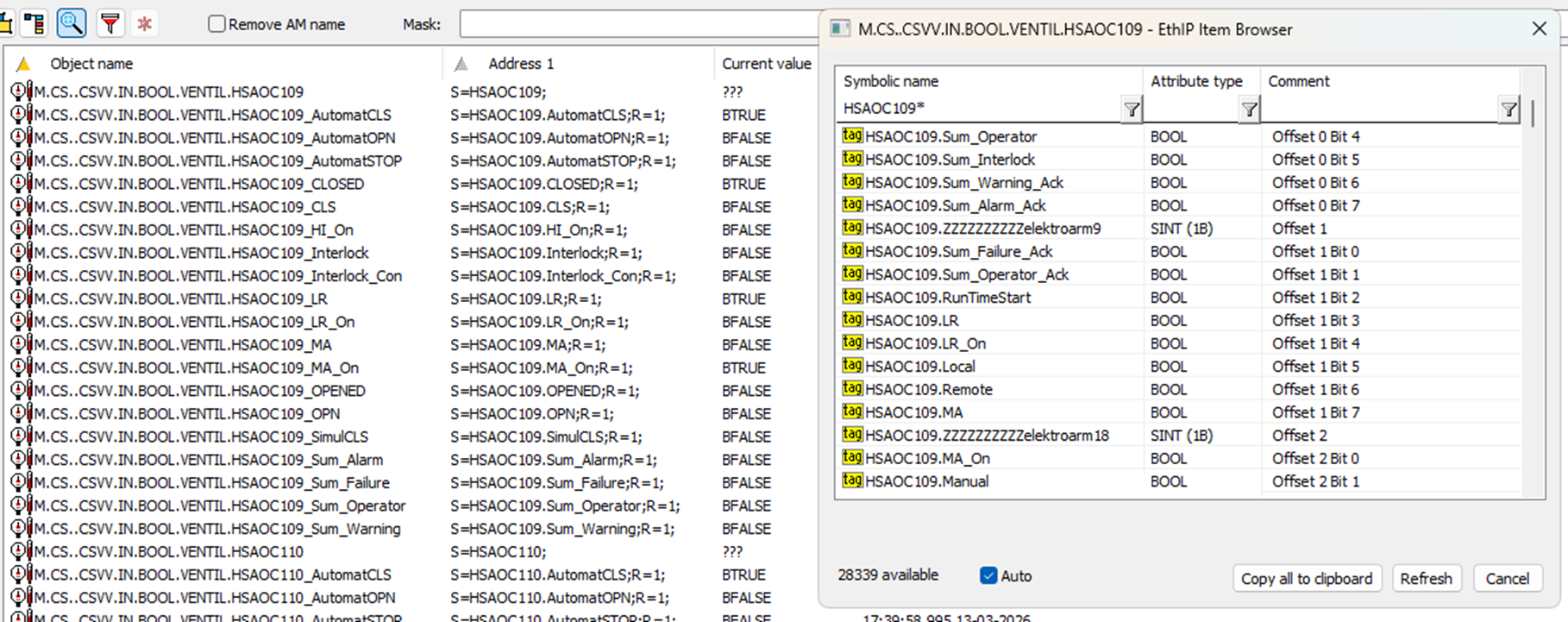Screen dimensions: 1568x622
Task: Click the Attribute type column filter icon
Action: click(x=1248, y=110)
